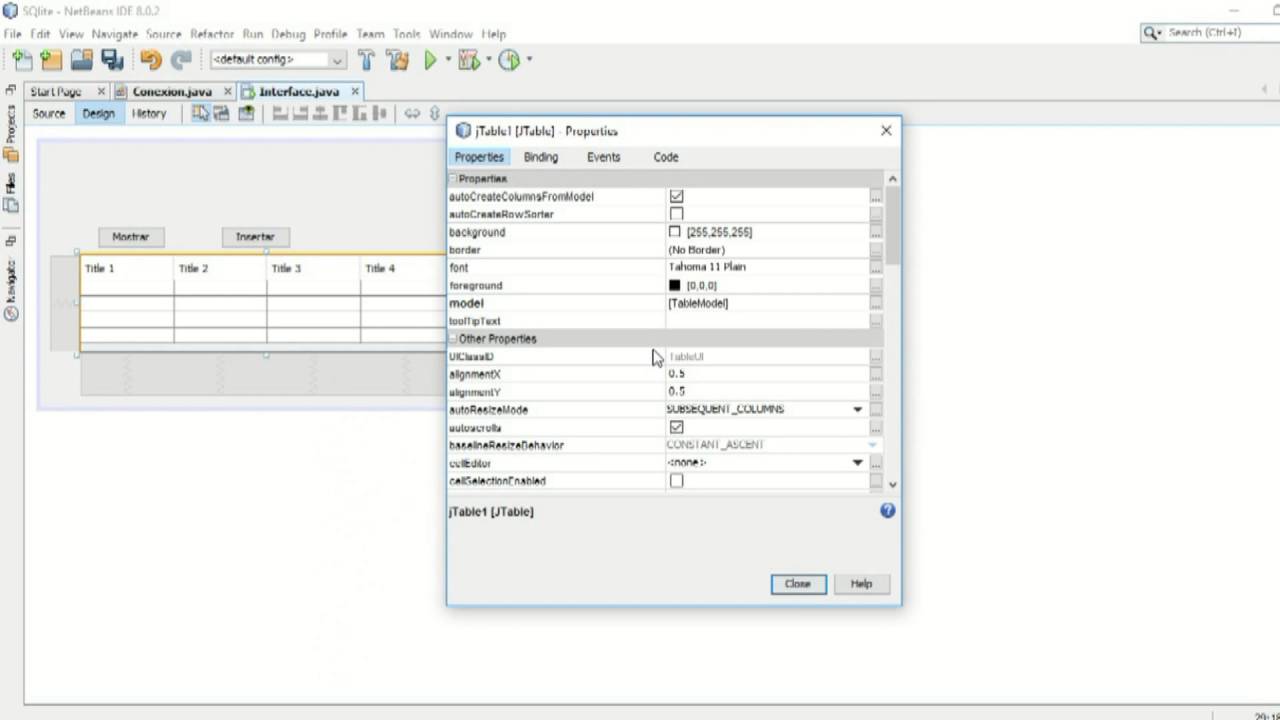
Task: Open Profile Project dropdown arrow
Action: pyautogui.click(x=529, y=60)
